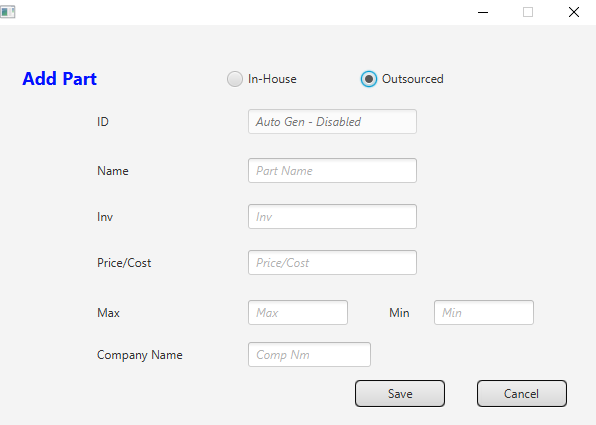Click the Min label beside Max field
The height and width of the screenshot is (425, 596).
pyautogui.click(x=399, y=312)
